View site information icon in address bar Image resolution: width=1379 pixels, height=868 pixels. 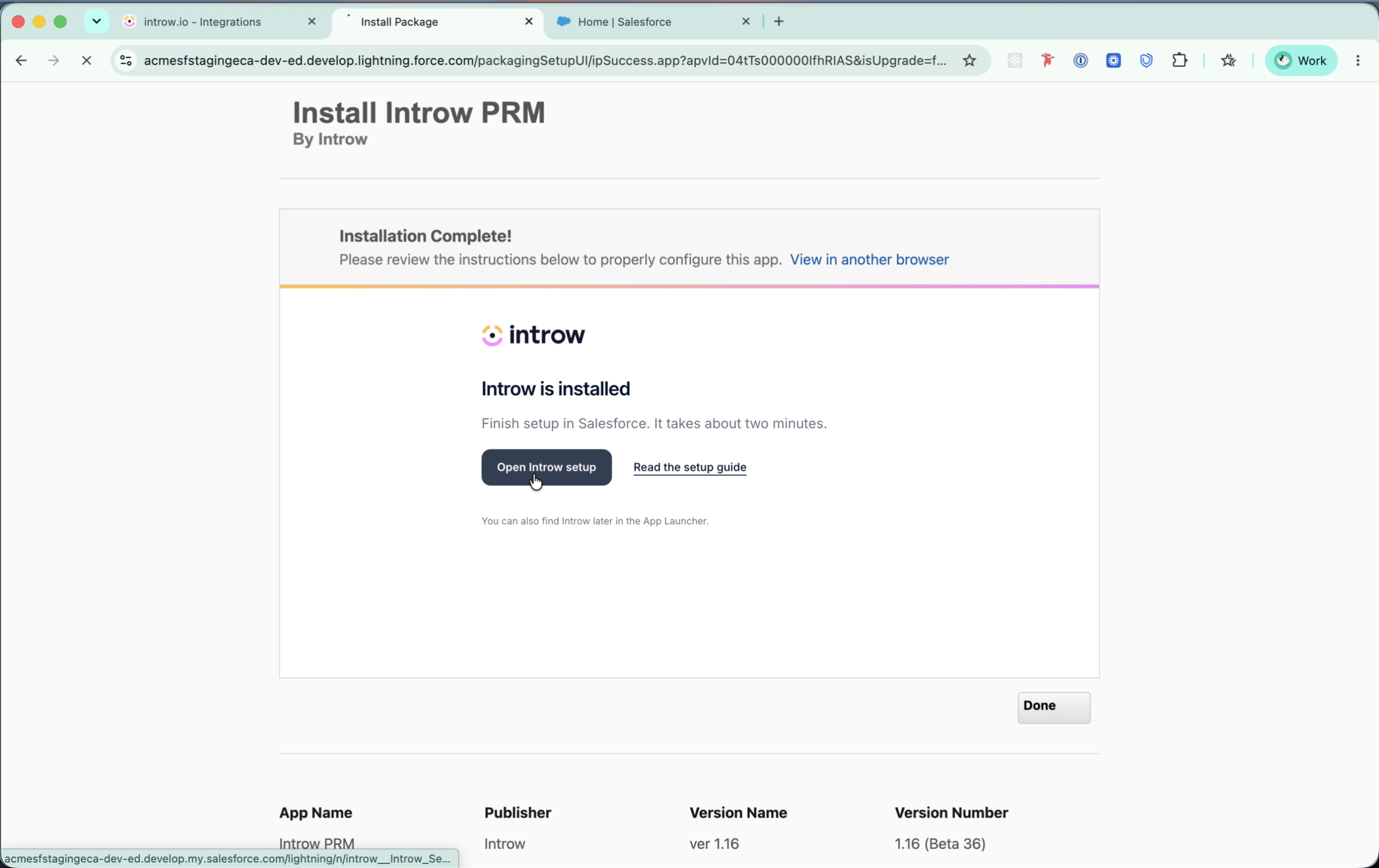click(x=126, y=61)
